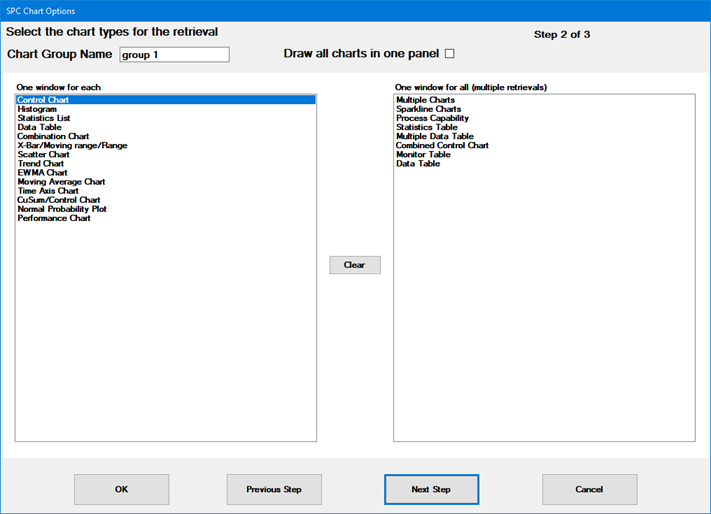Pick Combined Control Chart item
Viewport: 711px width, 514px height.
pyautogui.click(x=442, y=146)
